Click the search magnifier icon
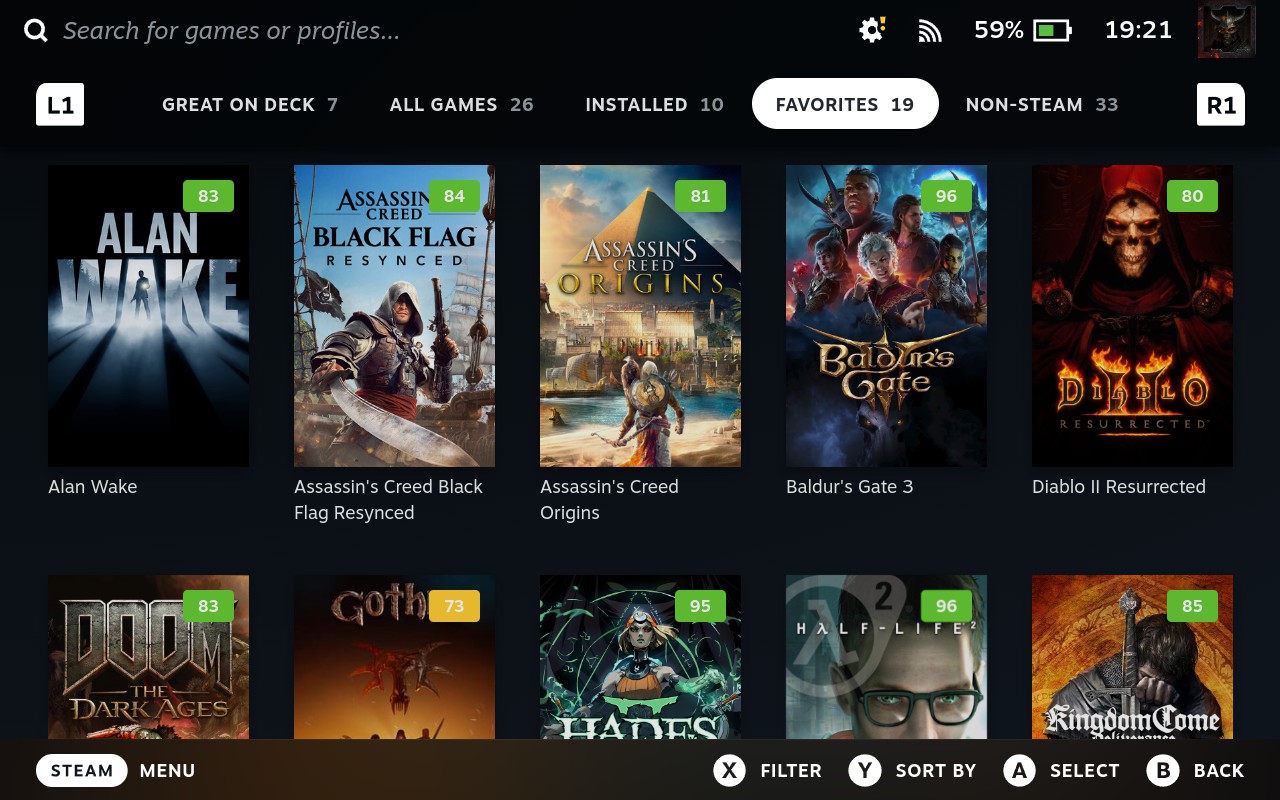Image resolution: width=1280 pixels, height=800 pixels. click(x=36, y=31)
